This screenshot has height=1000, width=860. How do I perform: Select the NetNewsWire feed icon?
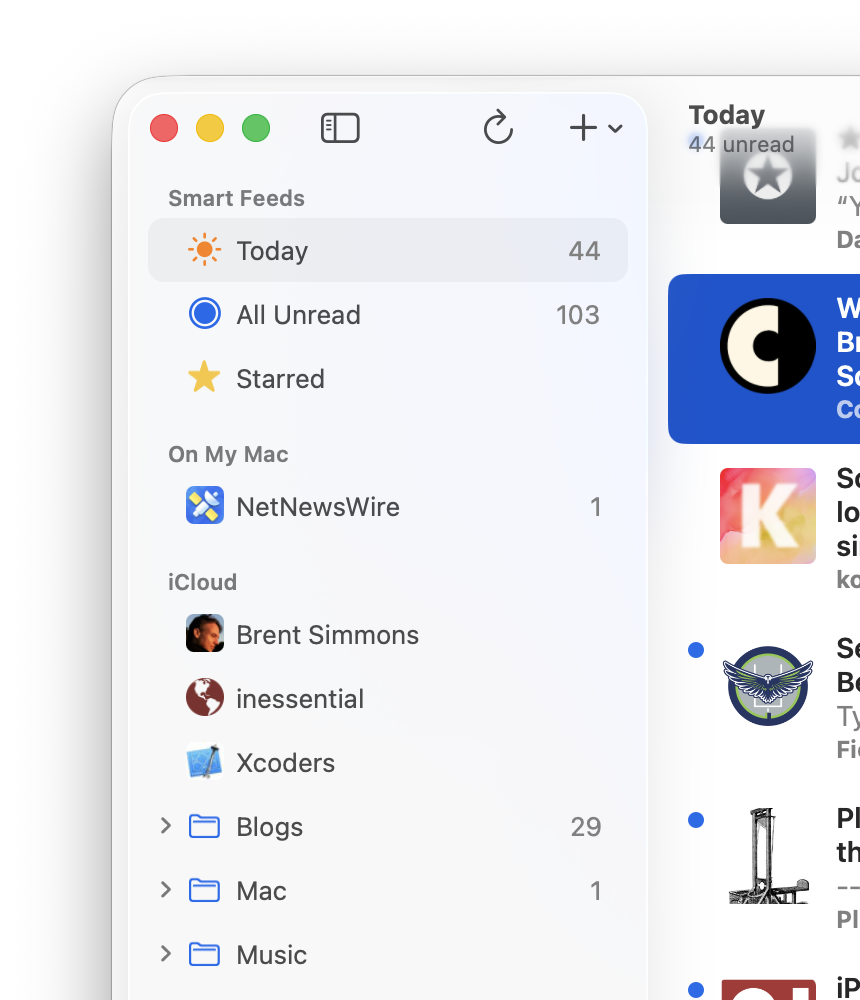[x=205, y=506]
